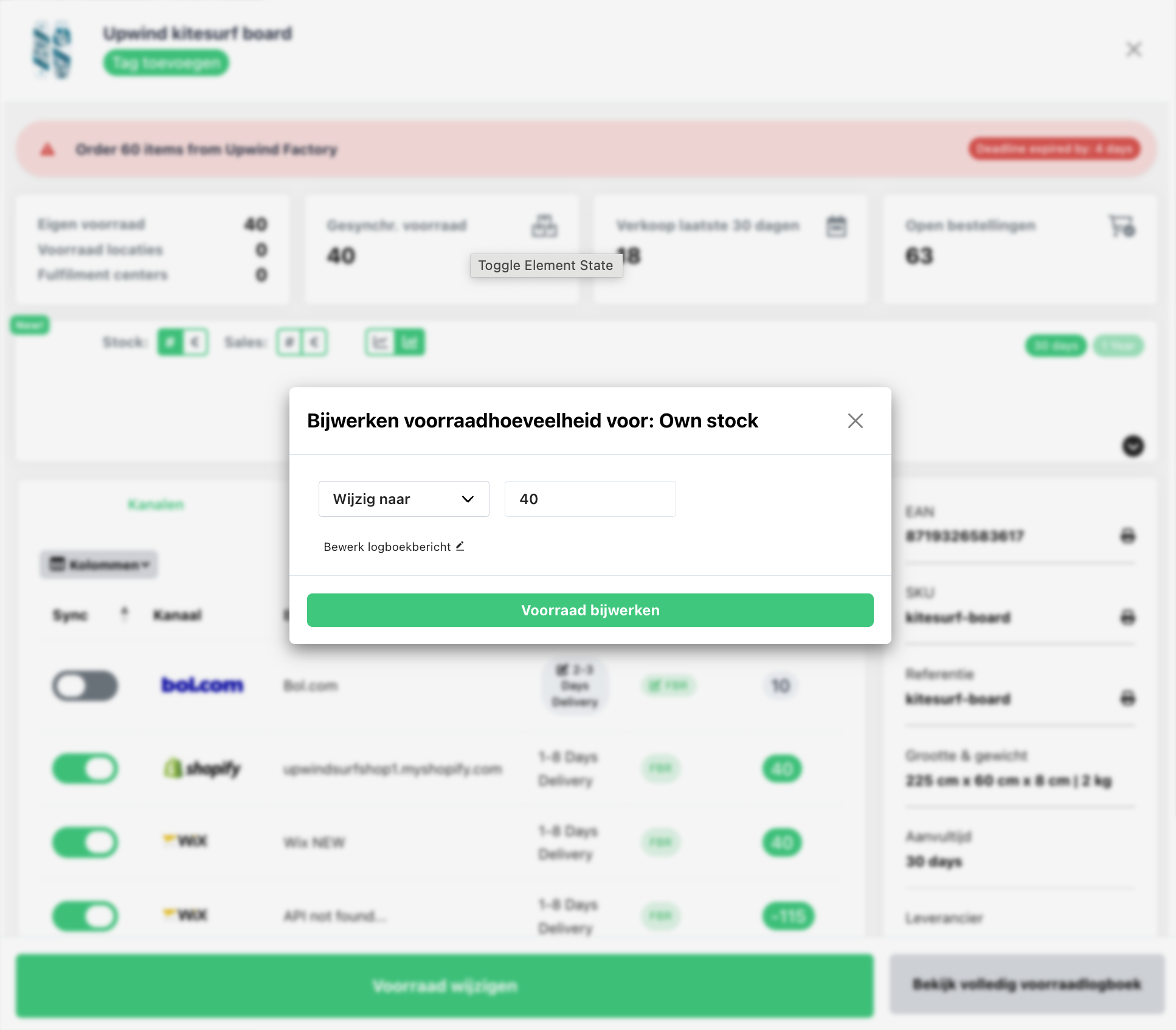Toggle the Bol.com sync switch off

[x=85, y=685]
